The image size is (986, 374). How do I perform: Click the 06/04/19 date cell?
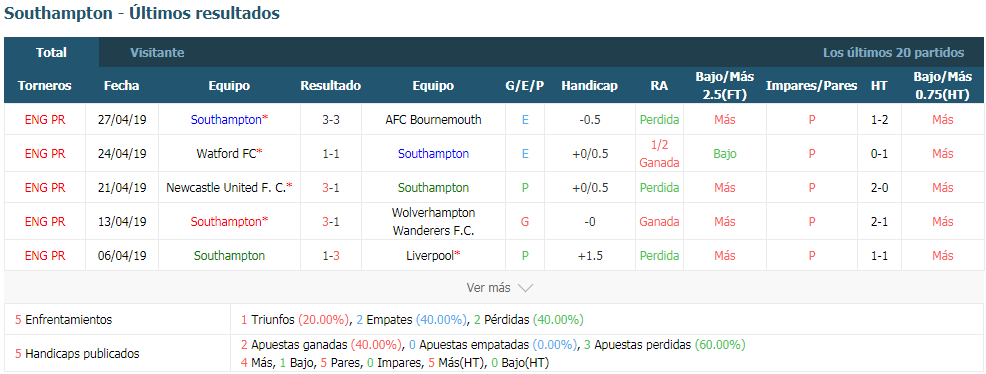(x=122, y=255)
